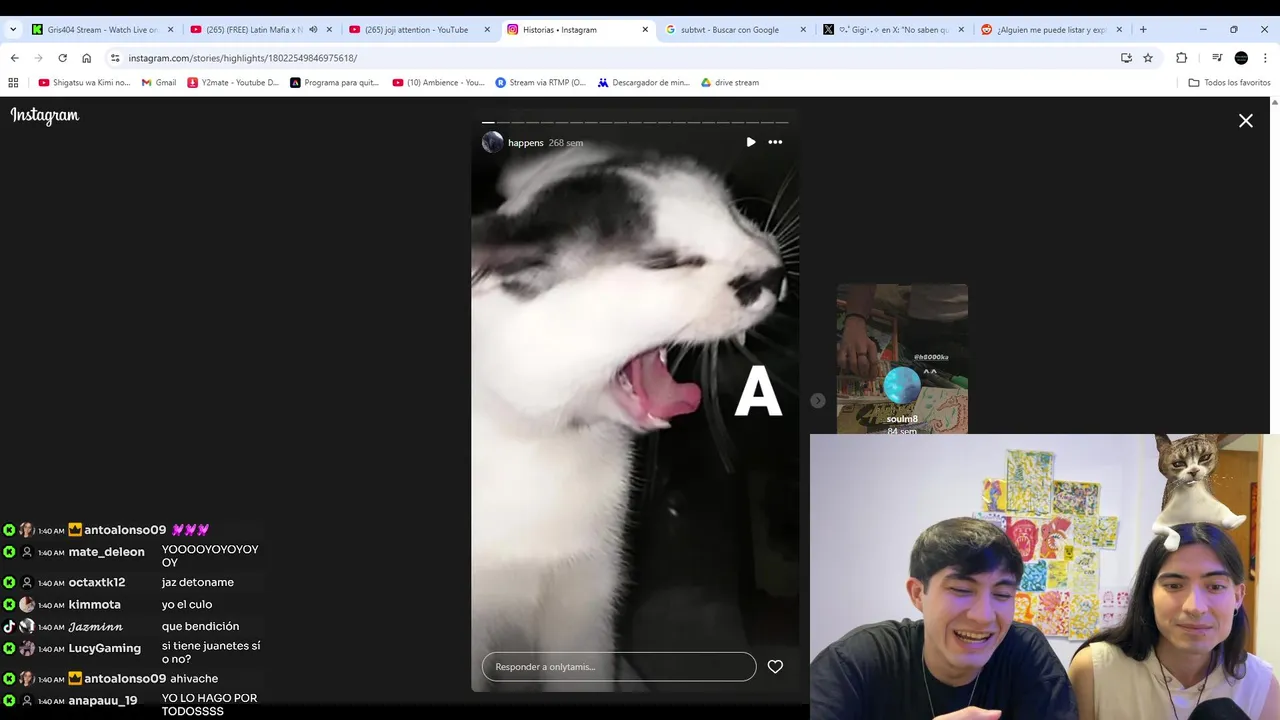
Task: Click the message 'que bendición'
Action: (x=200, y=626)
